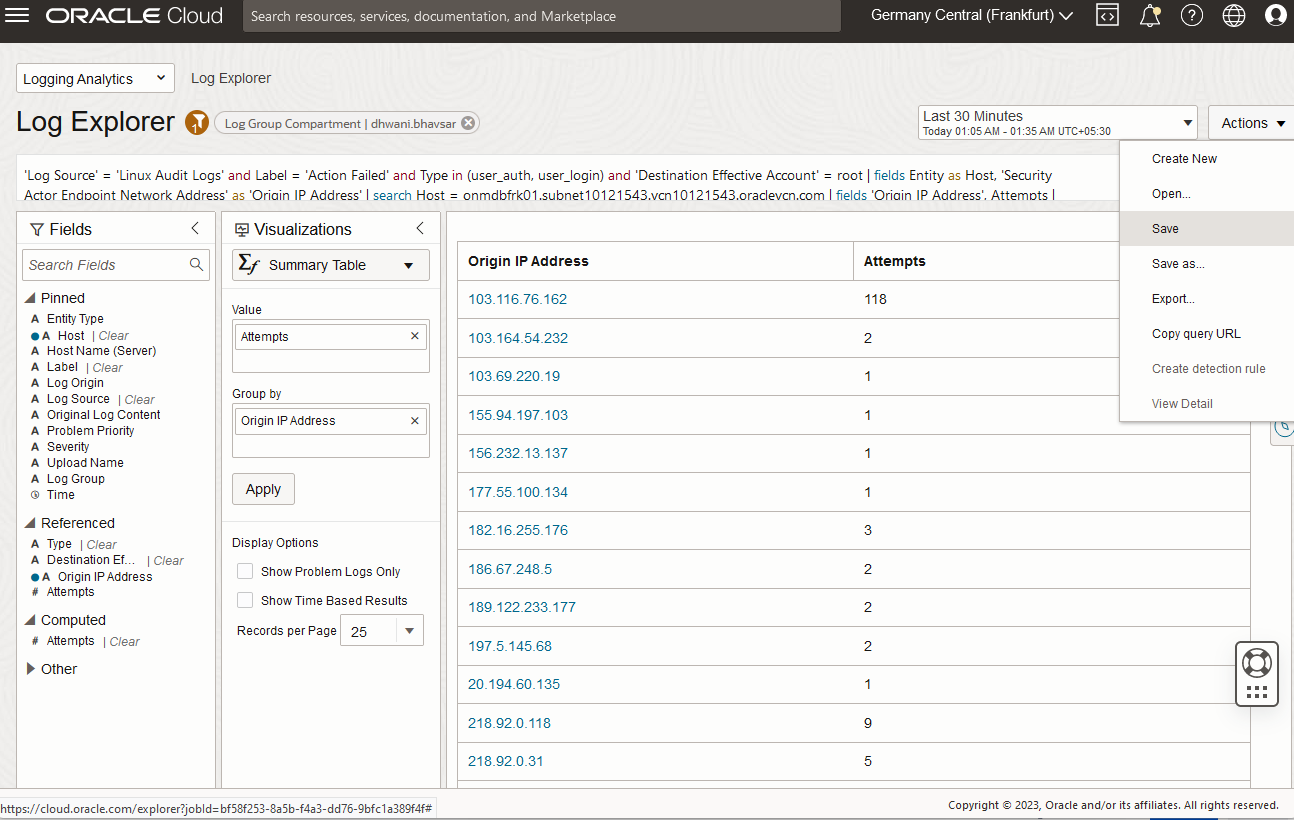Open the Summary Table visualization dropdown
Image resolution: width=1294 pixels, height=820 pixels.
point(331,265)
